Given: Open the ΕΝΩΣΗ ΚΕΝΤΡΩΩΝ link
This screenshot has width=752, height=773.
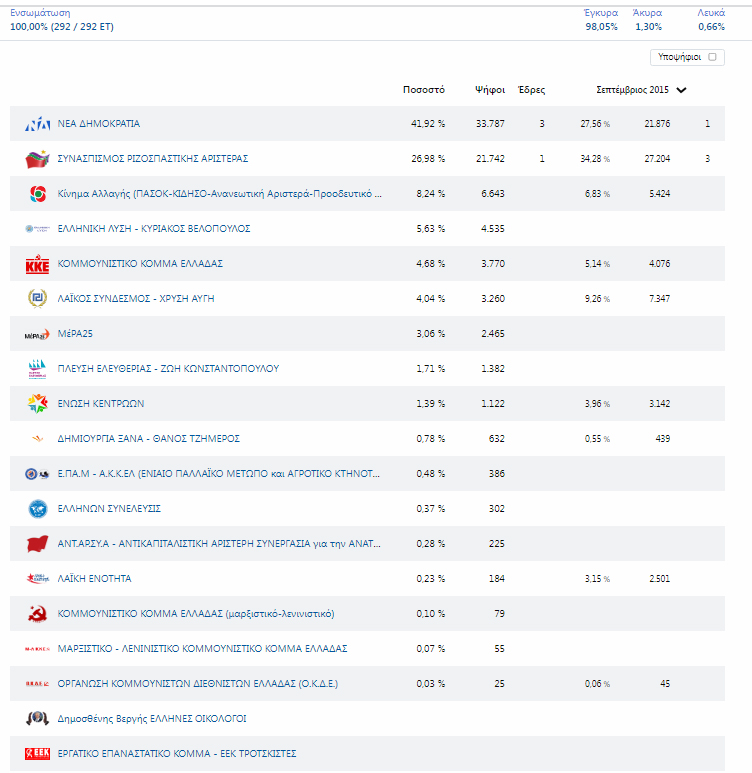Looking at the screenshot, I should (101, 404).
